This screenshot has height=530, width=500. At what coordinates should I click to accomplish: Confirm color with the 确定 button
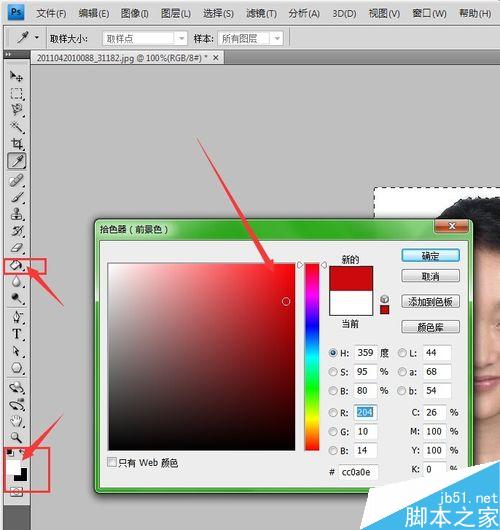[430, 256]
